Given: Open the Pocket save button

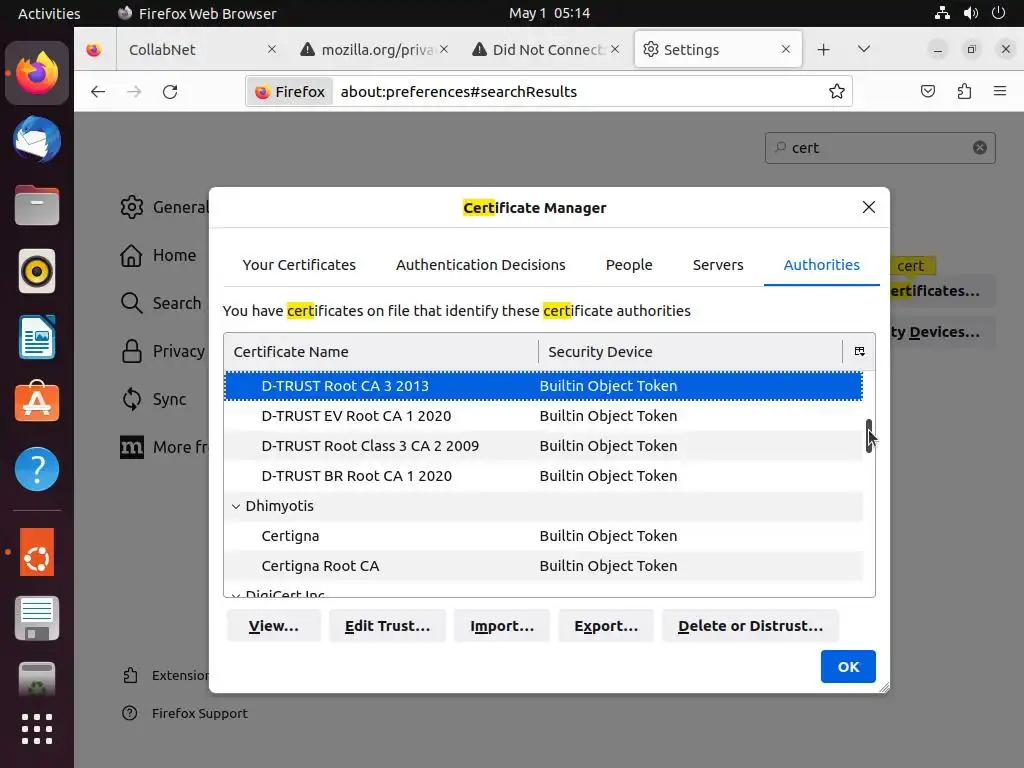Looking at the screenshot, I should [927, 91].
